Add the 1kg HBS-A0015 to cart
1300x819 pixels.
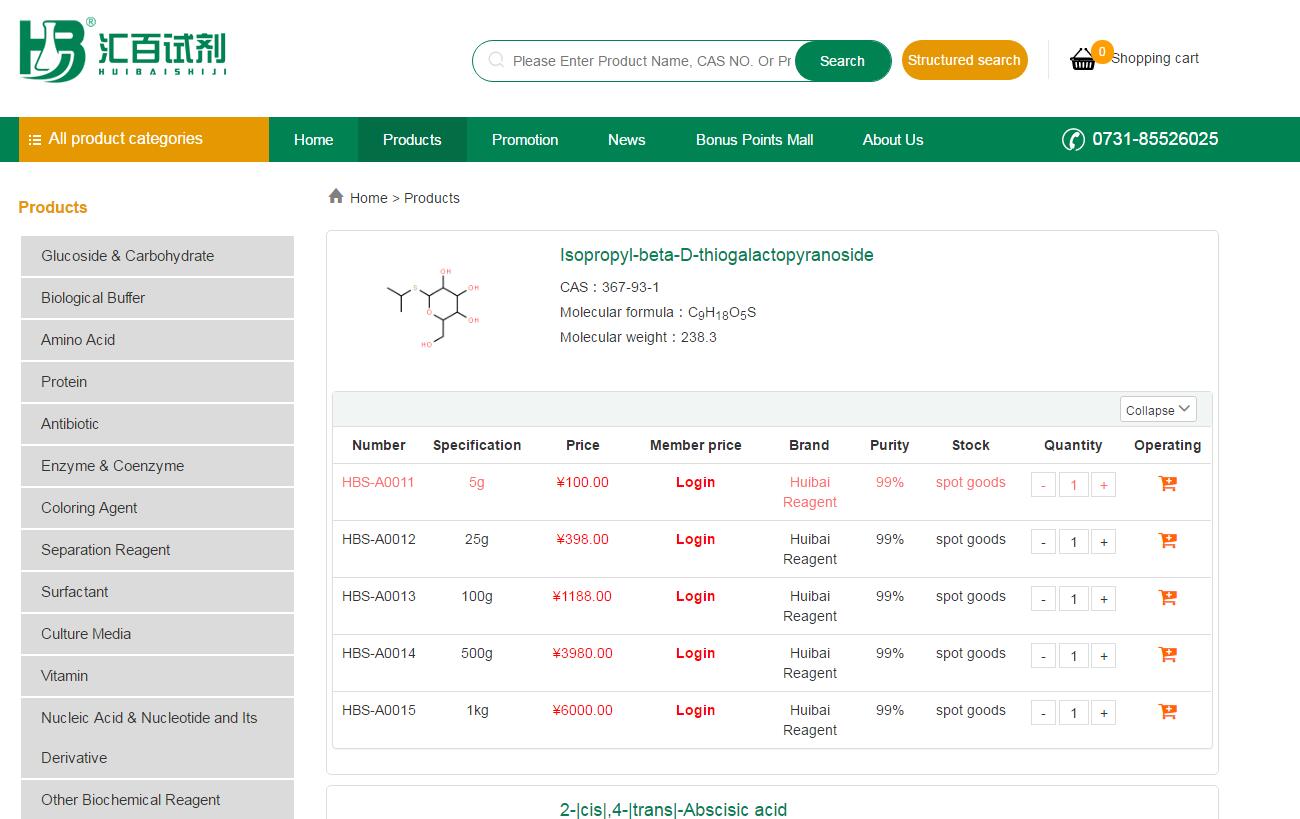[x=1167, y=712]
